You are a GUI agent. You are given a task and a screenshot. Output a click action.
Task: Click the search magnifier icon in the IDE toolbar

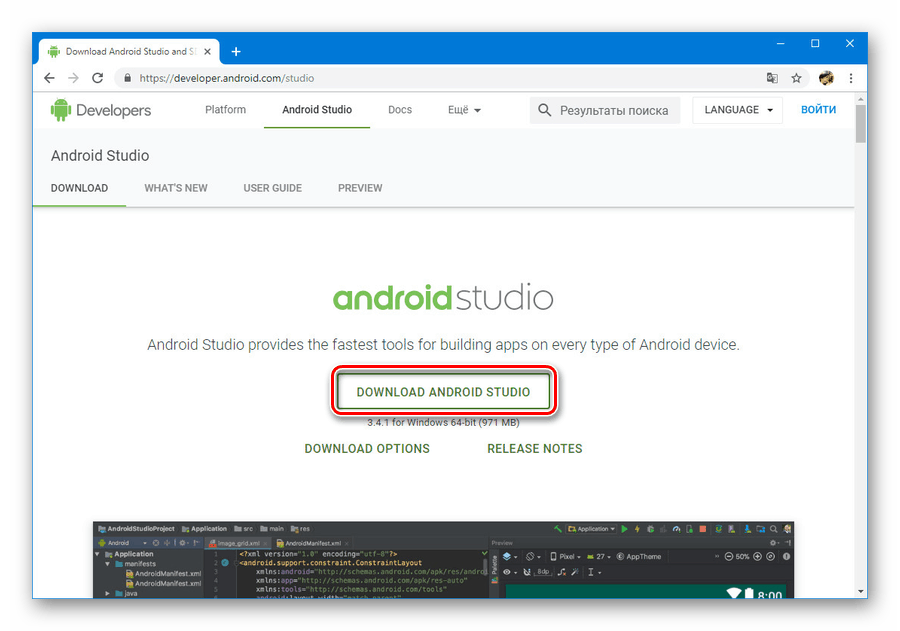point(774,530)
